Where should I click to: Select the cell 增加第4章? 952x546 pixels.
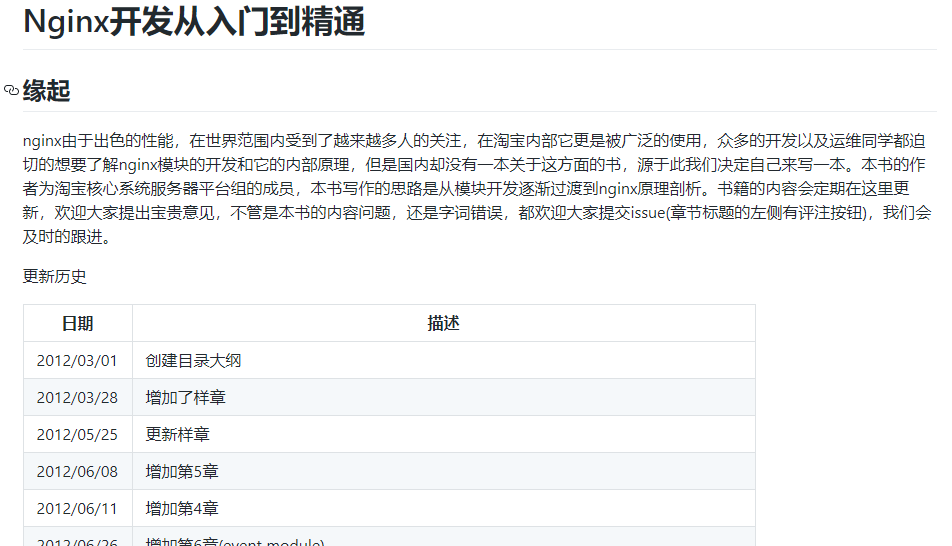click(444, 508)
